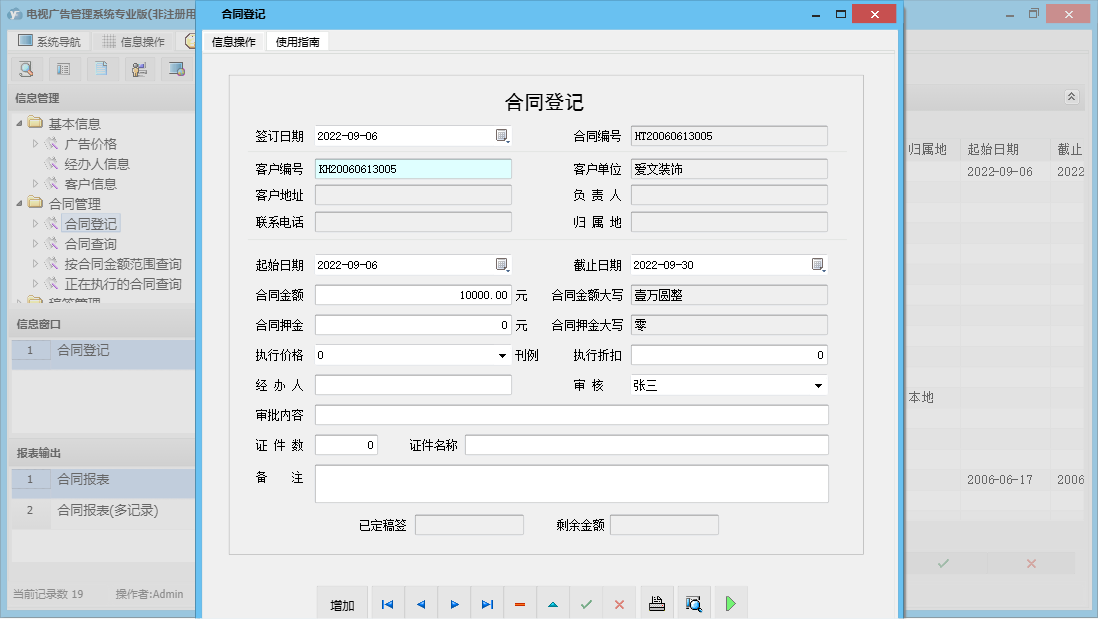Open the 审核 dropdown showing 张三

(818, 385)
